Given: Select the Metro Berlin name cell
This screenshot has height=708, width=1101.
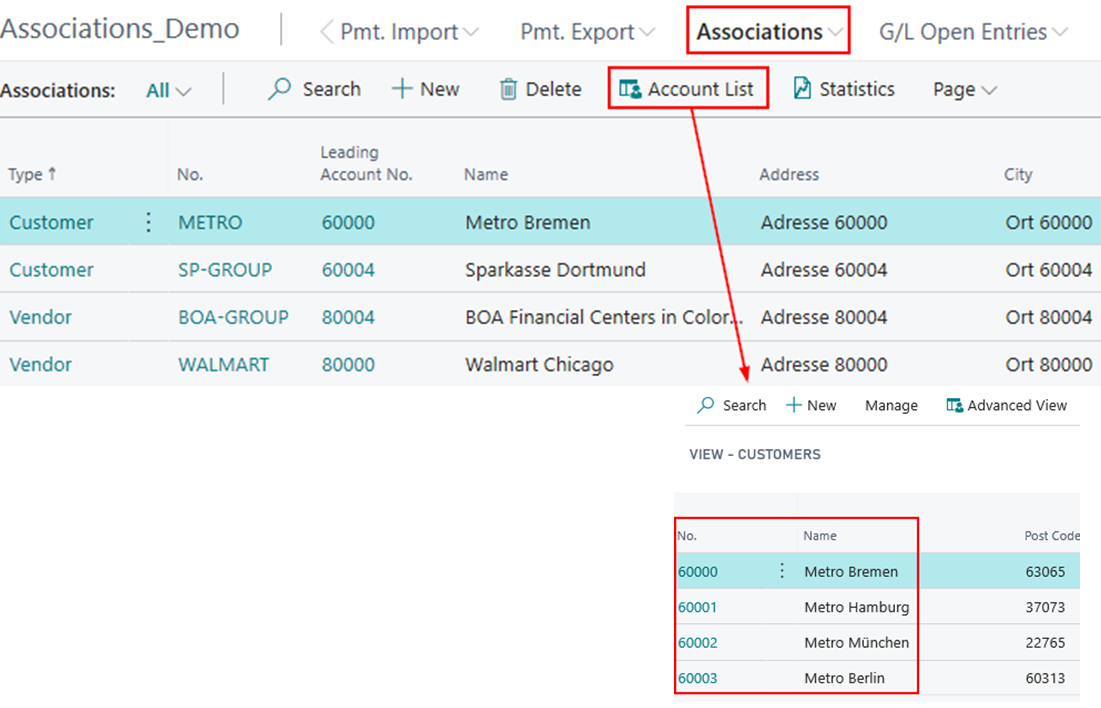Looking at the screenshot, I should tap(844, 678).
